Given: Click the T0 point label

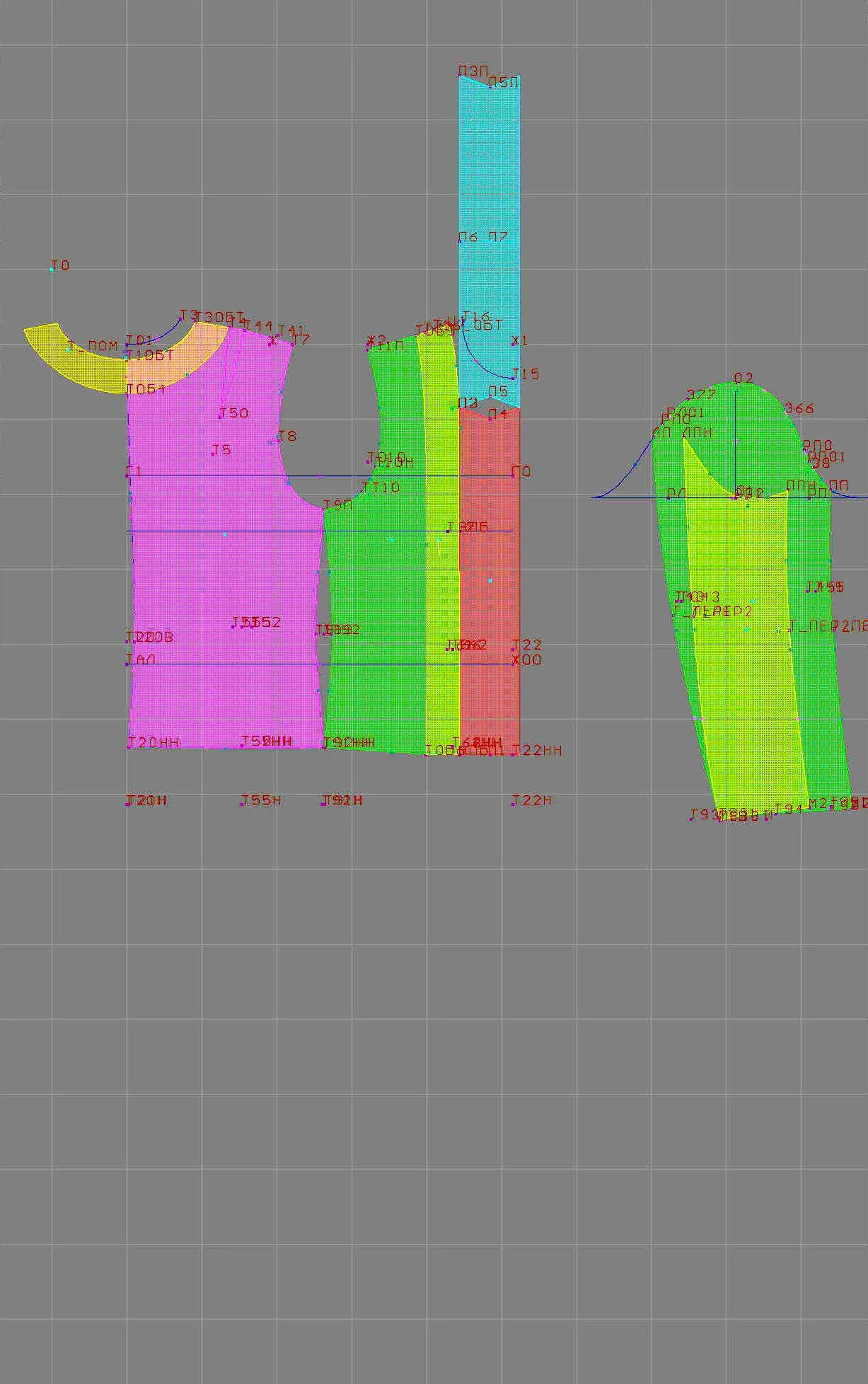Looking at the screenshot, I should click(60, 265).
